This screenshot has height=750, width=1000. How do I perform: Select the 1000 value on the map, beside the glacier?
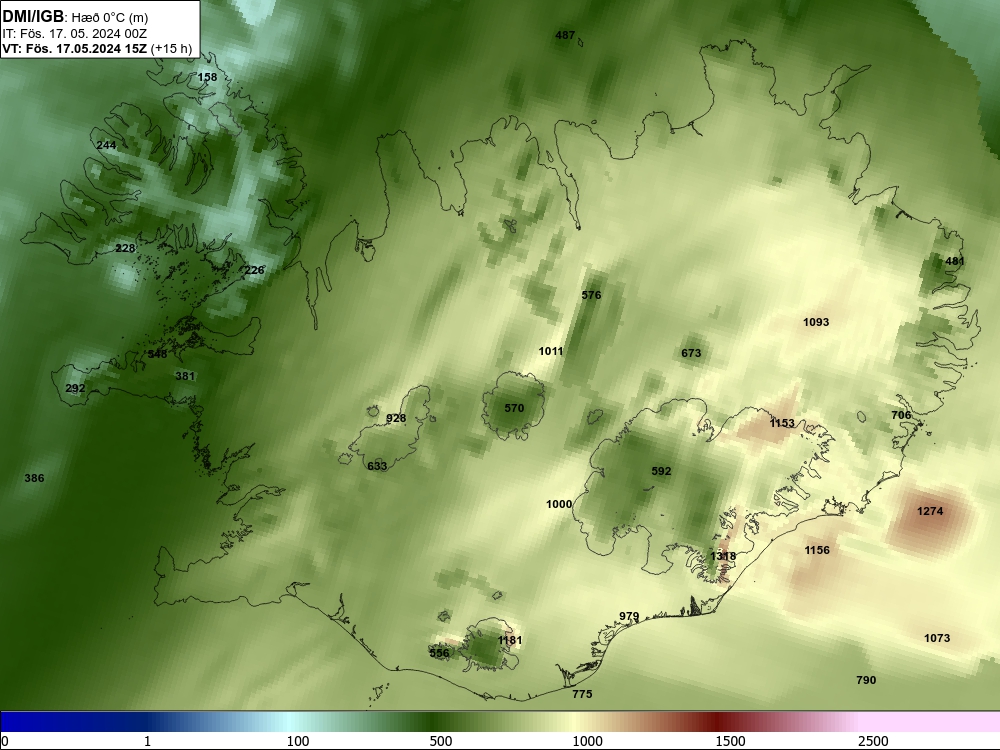559,504
